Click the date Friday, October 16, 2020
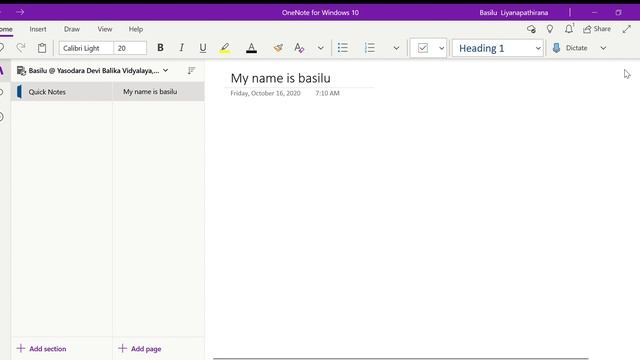Image resolution: width=640 pixels, height=360 pixels. [265, 93]
